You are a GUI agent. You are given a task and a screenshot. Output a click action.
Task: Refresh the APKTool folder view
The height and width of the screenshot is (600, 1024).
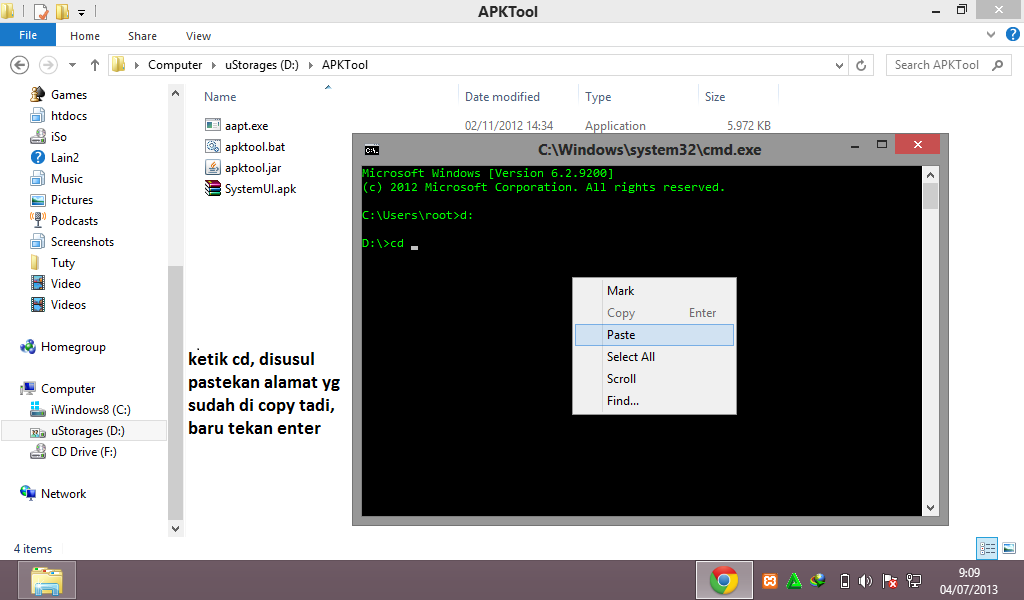click(861, 65)
